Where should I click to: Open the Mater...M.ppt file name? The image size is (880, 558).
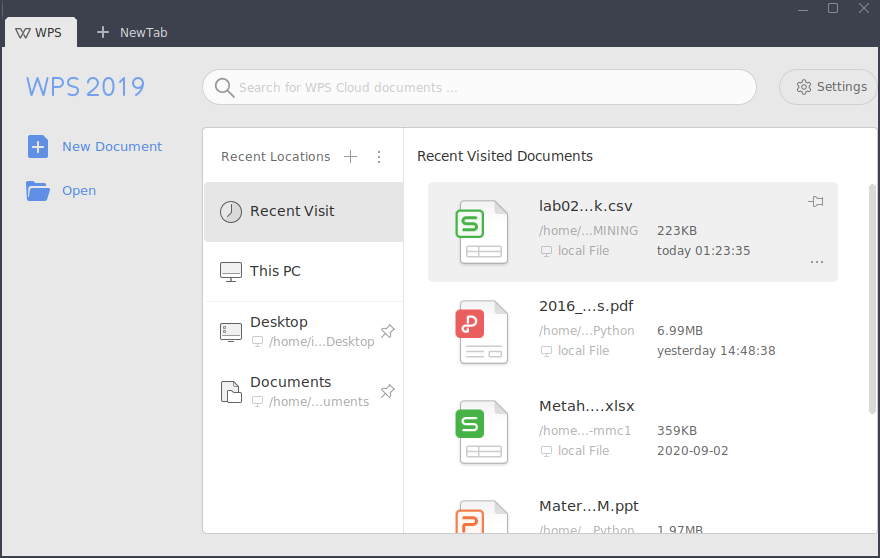[x=589, y=506]
